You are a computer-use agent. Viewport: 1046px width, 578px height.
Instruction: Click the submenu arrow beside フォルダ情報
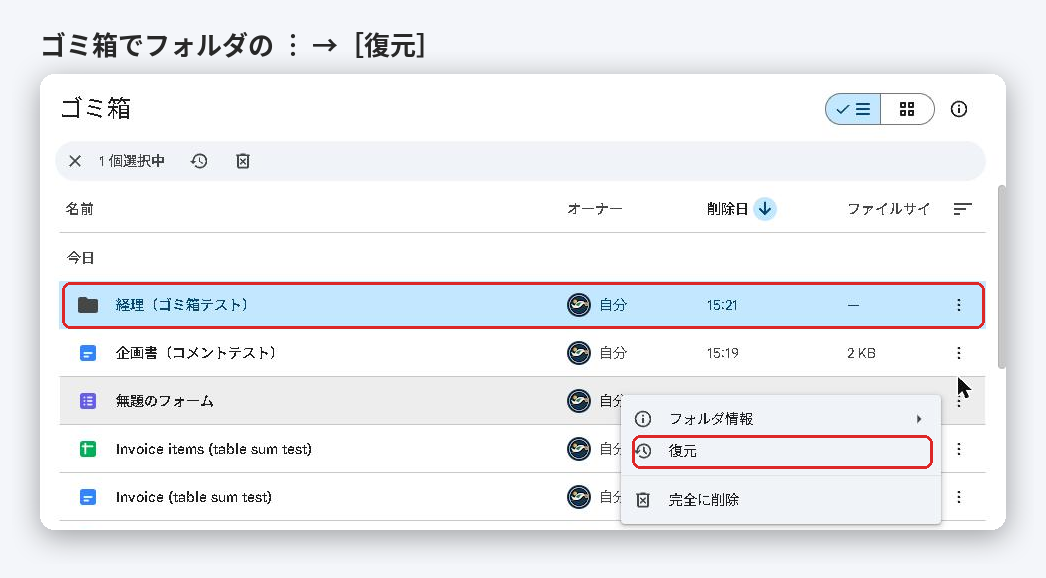click(x=919, y=419)
